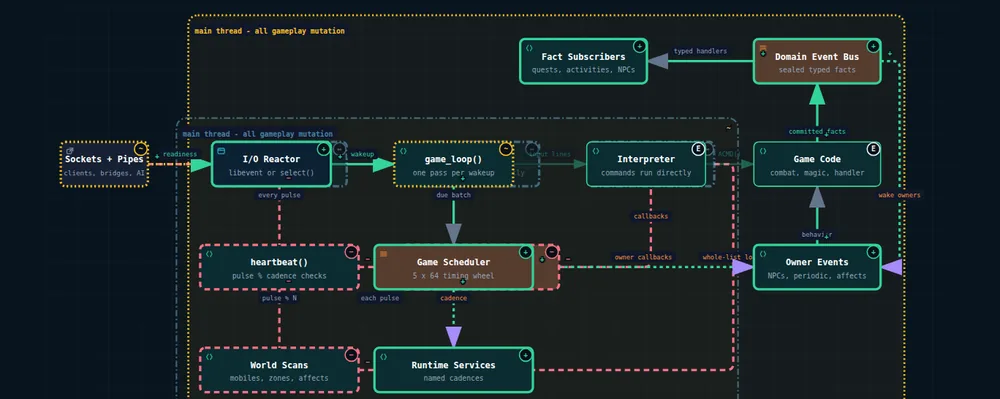Click the 'due batch' edge label
Screen dimensions: 1000x399
pos(453,195)
